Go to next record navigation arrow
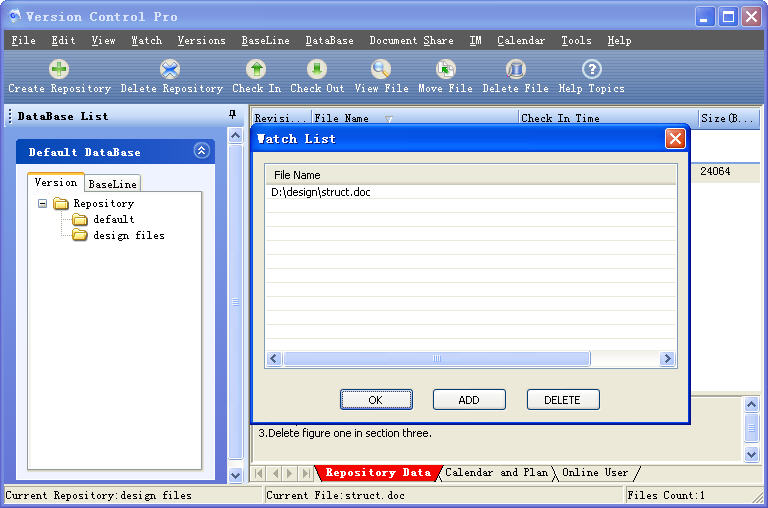 [x=290, y=473]
